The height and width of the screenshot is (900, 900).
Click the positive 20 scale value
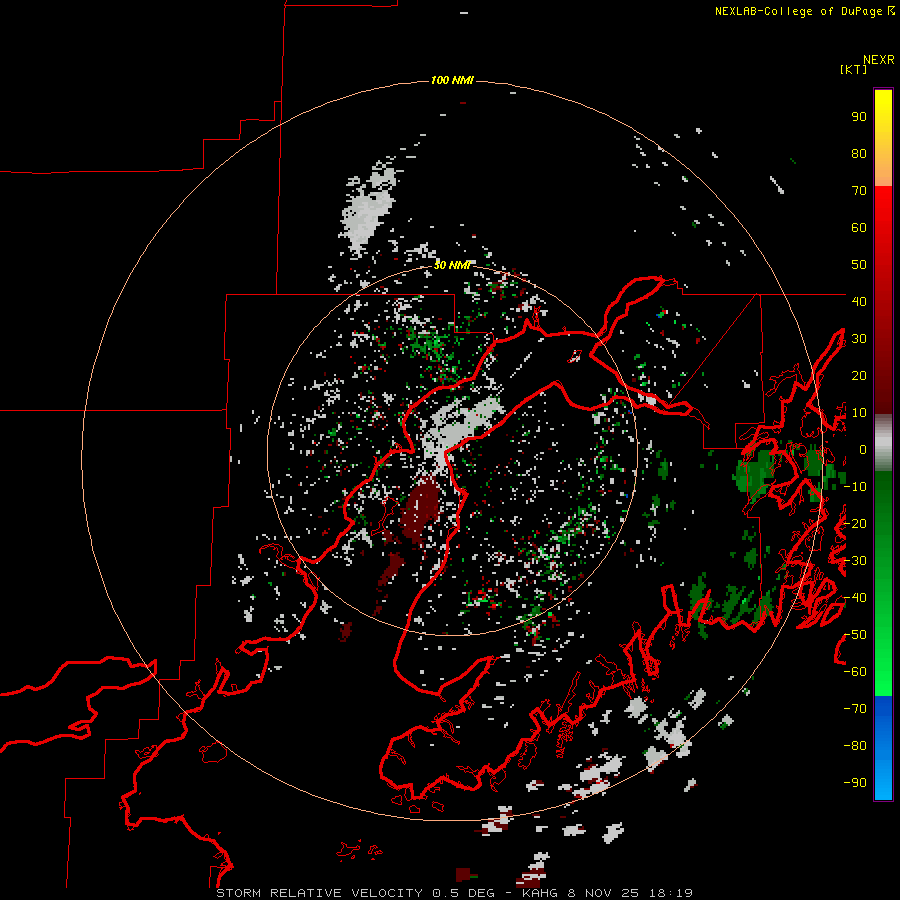click(x=859, y=375)
